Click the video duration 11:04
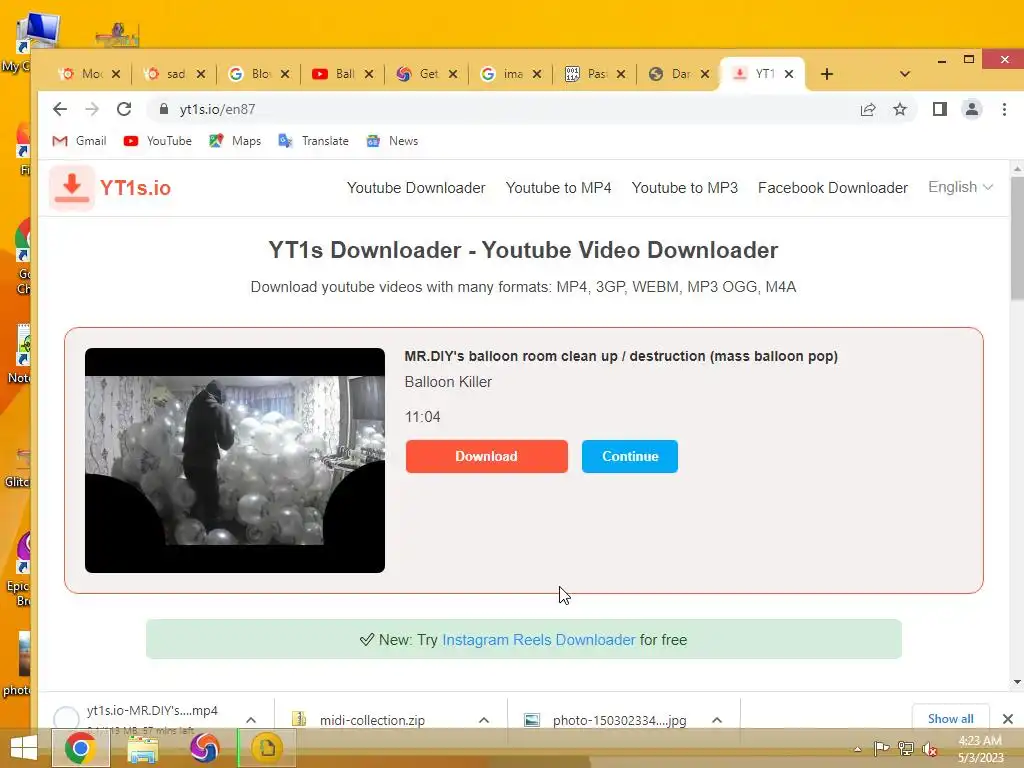The height and width of the screenshot is (768, 1024). pyautogui.click(x=423, y=417)
